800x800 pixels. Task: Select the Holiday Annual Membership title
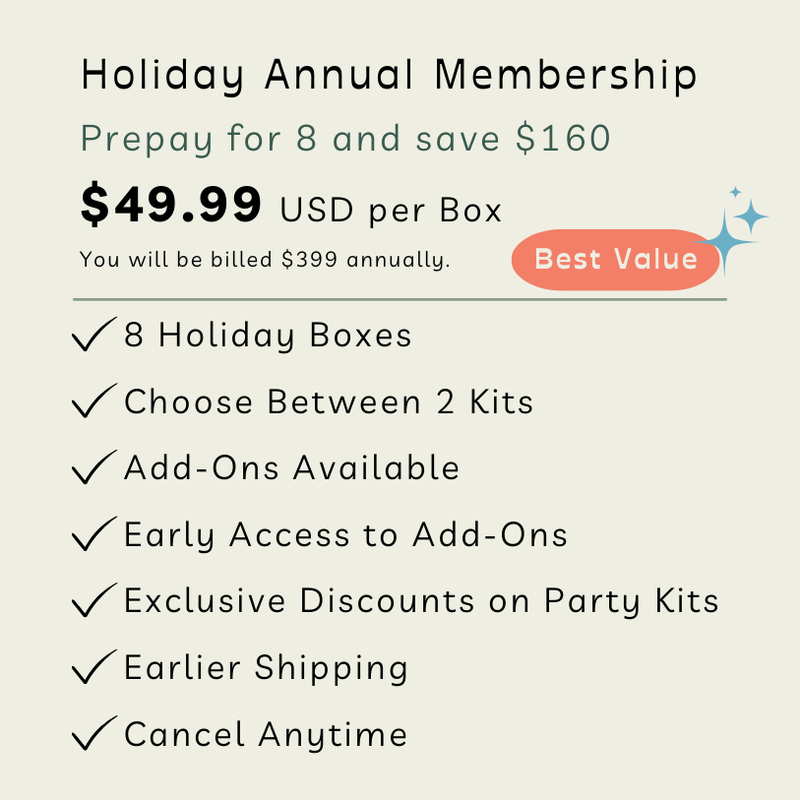389,76
